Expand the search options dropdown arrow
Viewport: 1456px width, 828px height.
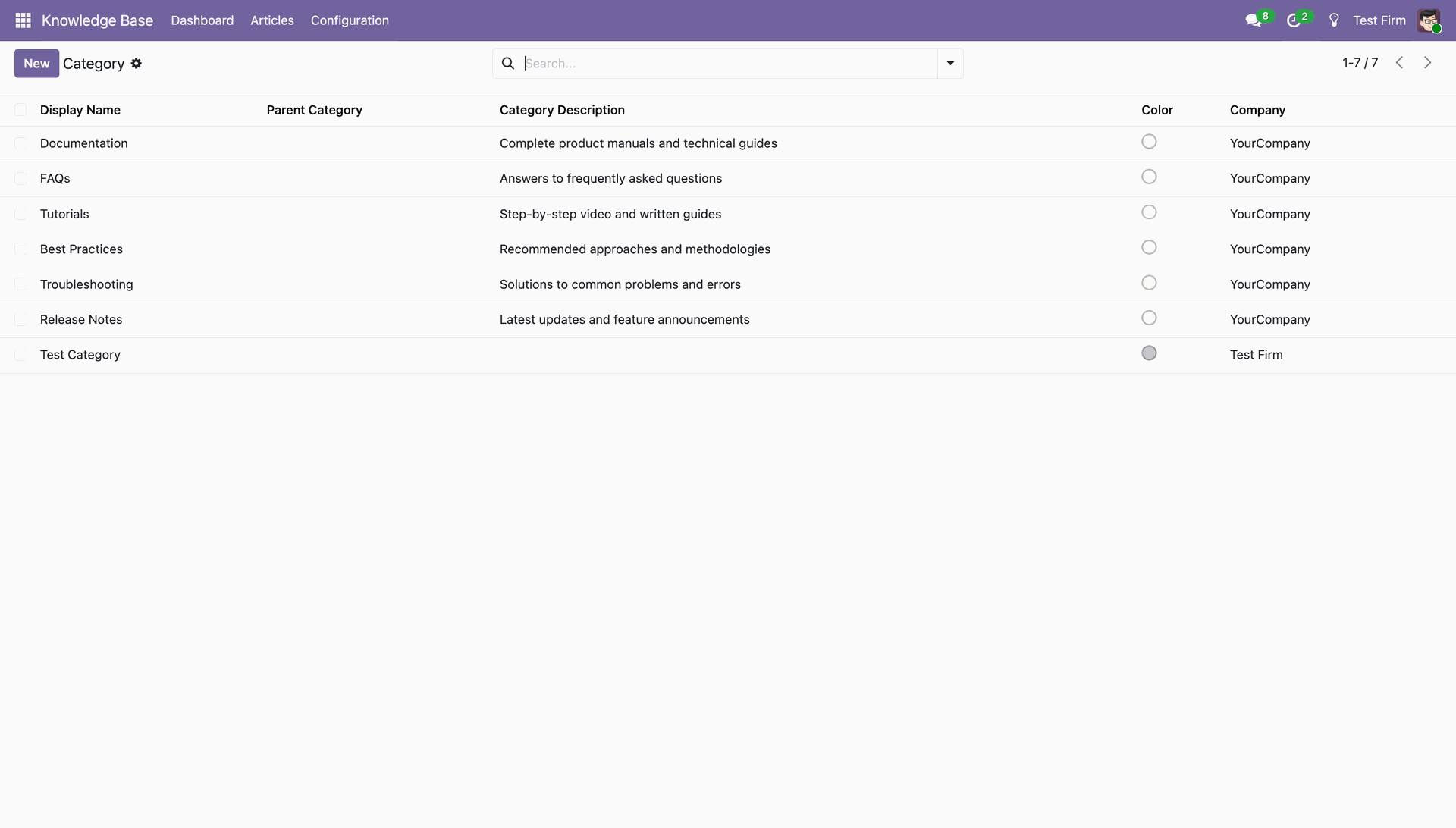950,64
